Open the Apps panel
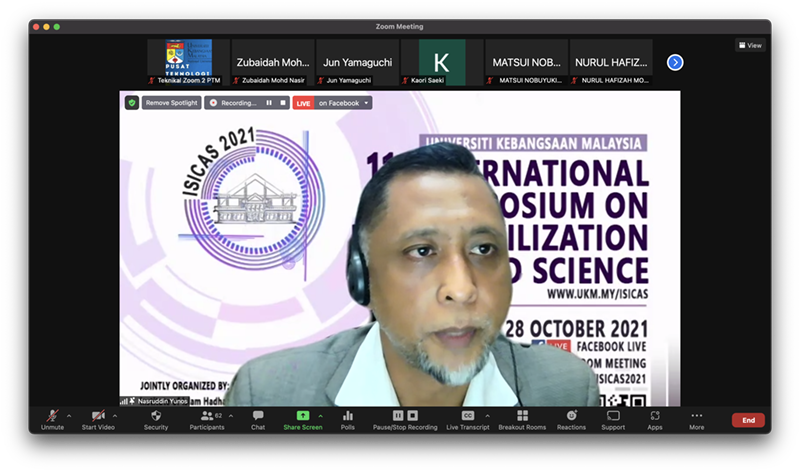 tap(654, 418)
